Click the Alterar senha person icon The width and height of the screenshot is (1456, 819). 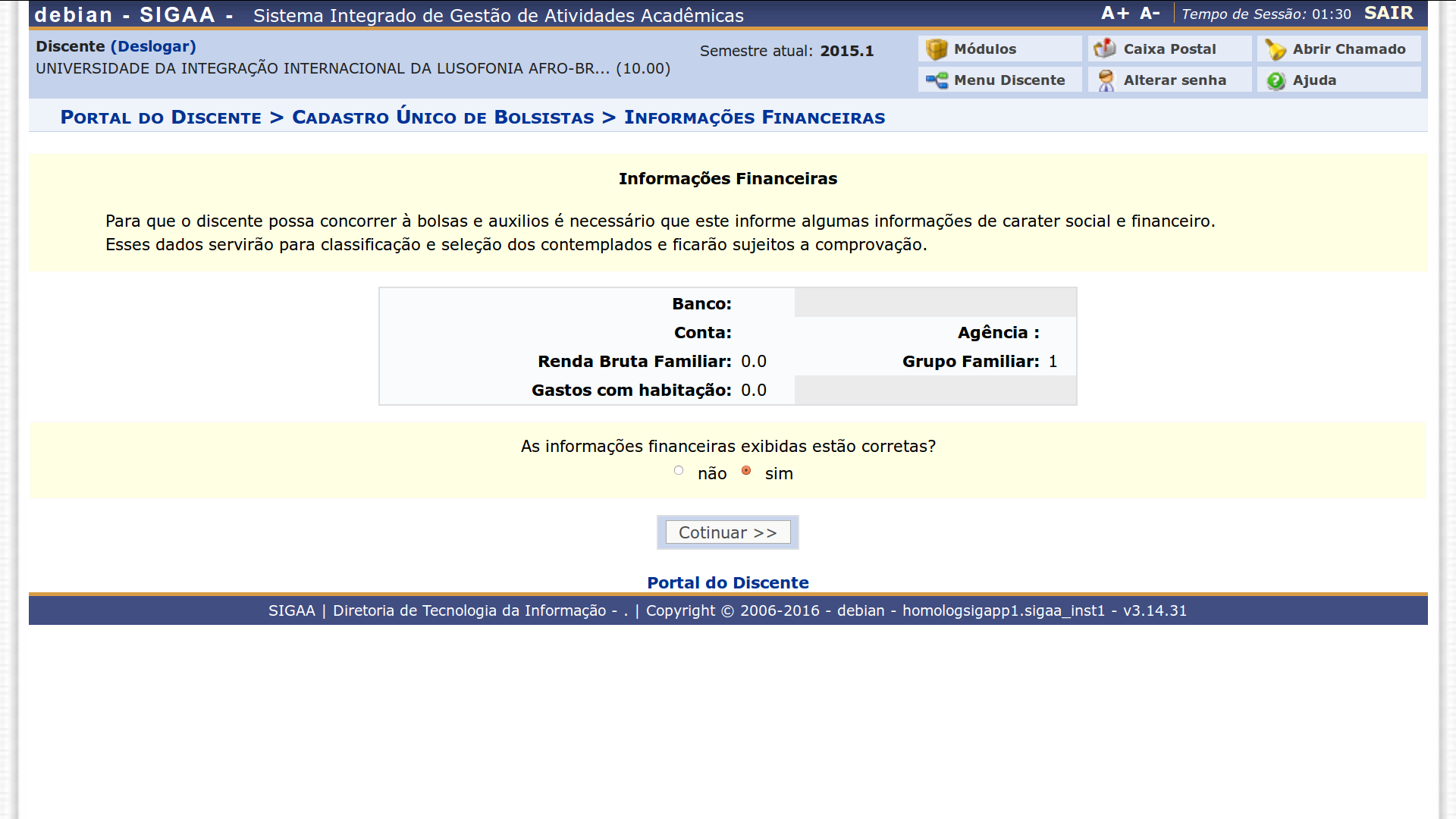[1106, 80]
